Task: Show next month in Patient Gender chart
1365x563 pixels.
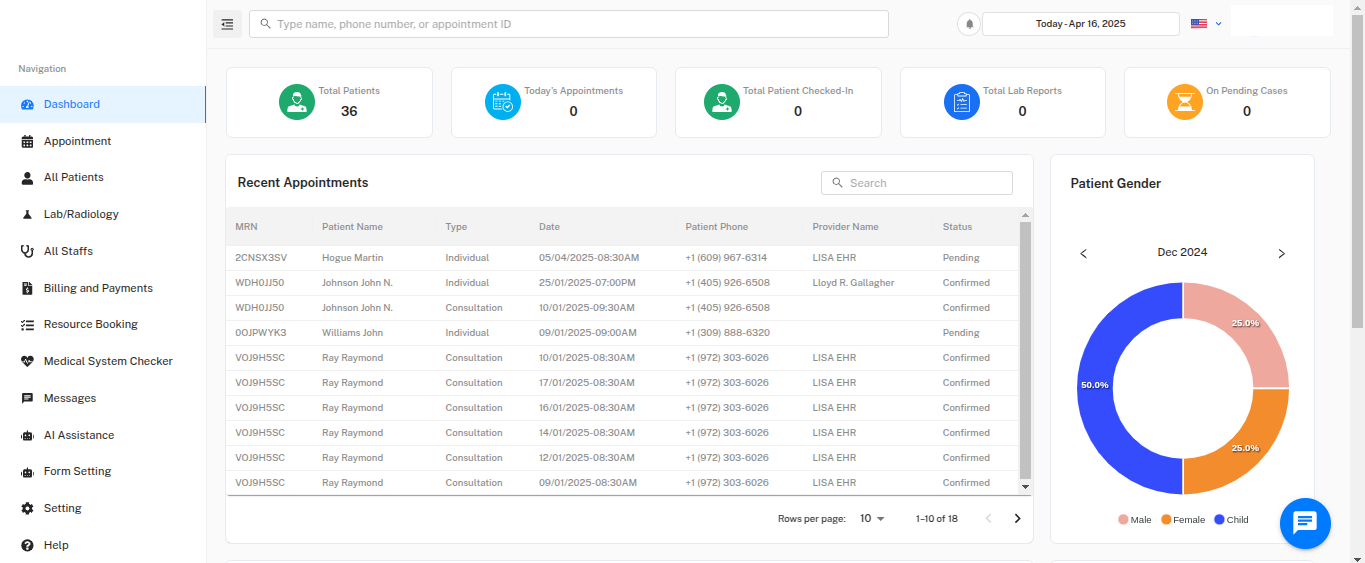Action: [x=1281, y=254]
